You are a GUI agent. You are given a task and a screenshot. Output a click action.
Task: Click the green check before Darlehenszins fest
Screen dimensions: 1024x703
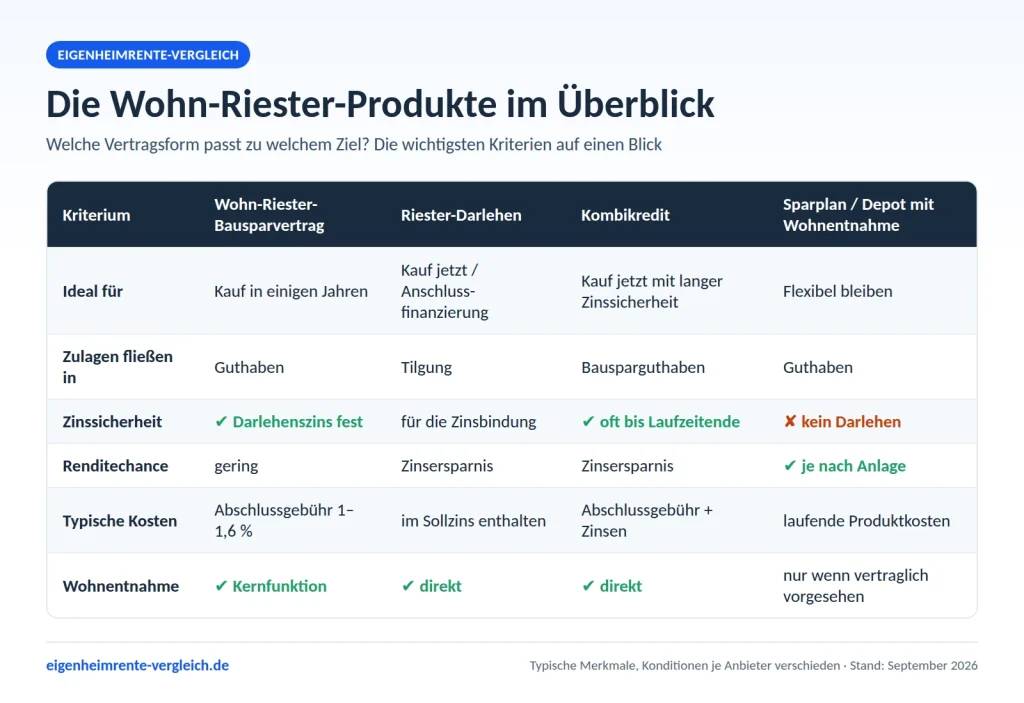point(221,422)
